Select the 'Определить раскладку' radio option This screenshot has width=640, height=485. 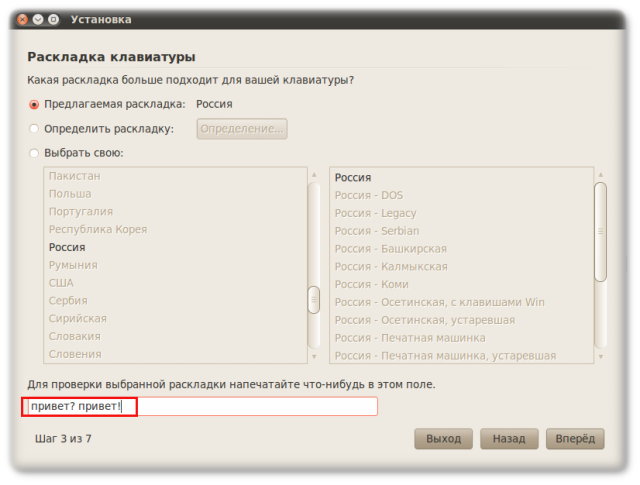[x=35, y=129]
